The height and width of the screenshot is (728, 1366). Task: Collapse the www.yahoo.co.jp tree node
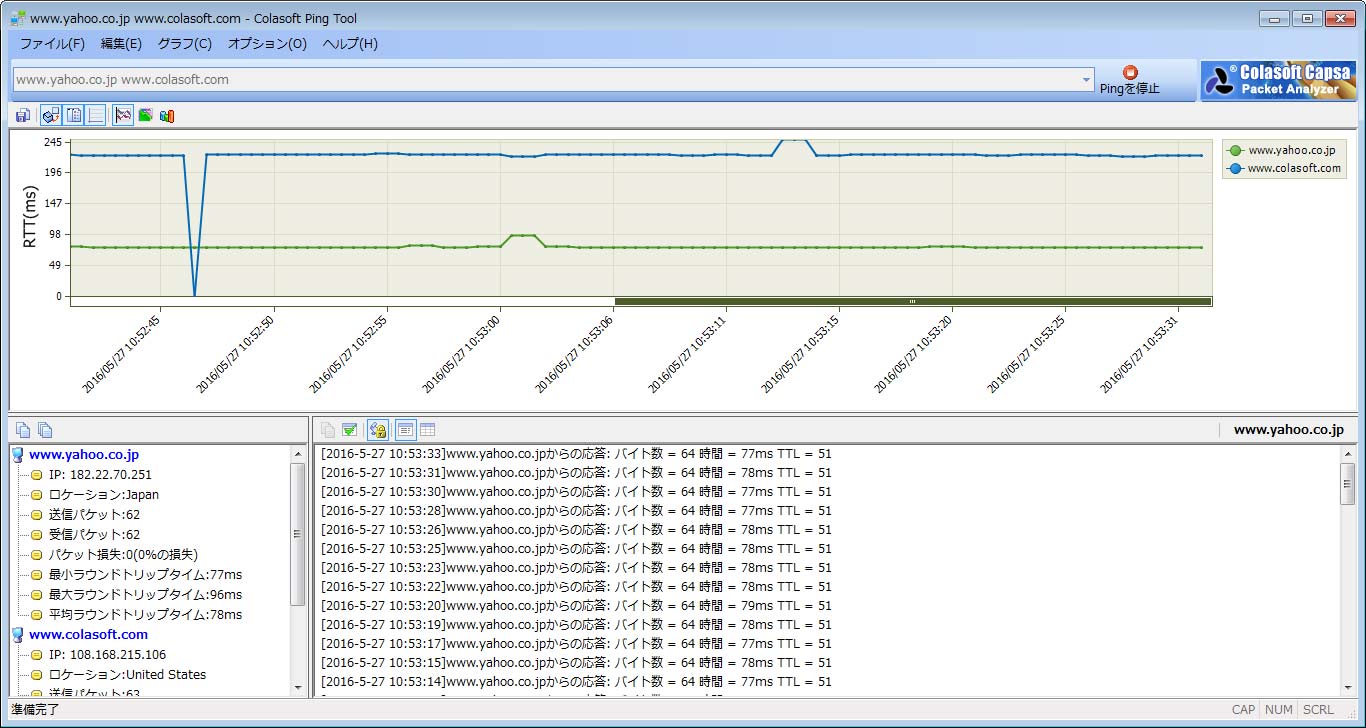pyautogui.click(x=17, y=455)
